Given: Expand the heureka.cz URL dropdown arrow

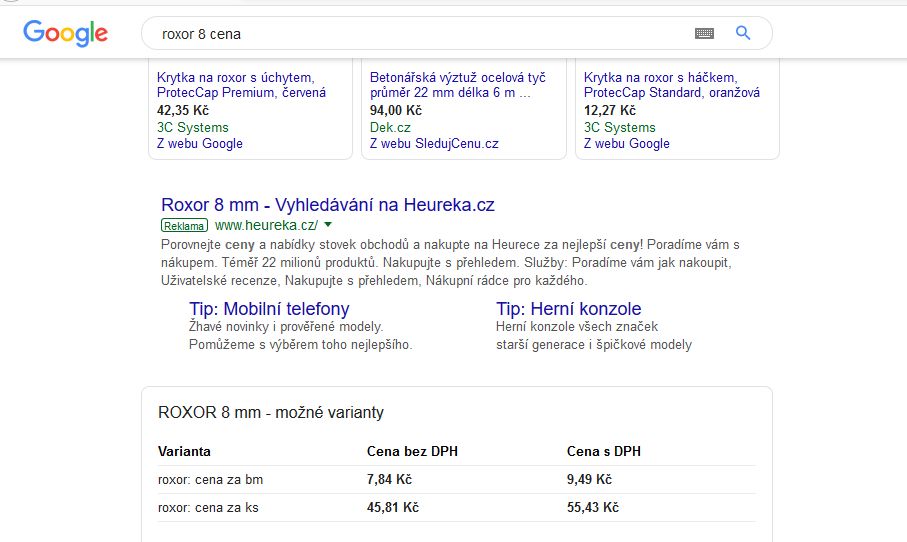Looking at the screenshot, I should tap(328, 225).
